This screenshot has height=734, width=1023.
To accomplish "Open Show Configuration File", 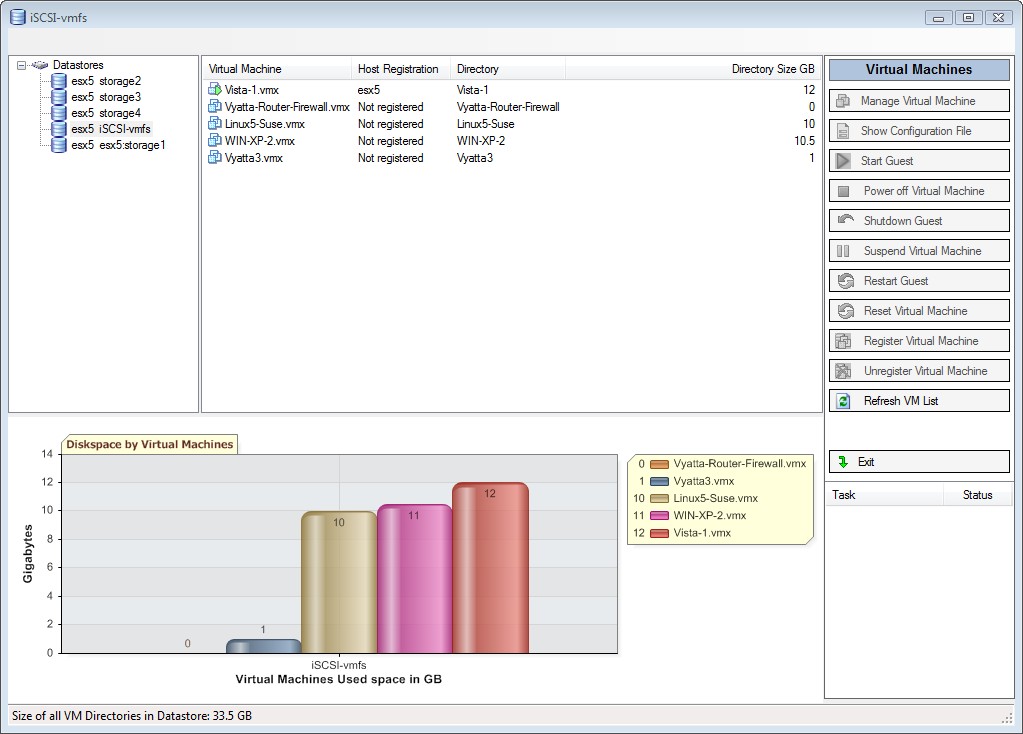I will tap(915, 131).
